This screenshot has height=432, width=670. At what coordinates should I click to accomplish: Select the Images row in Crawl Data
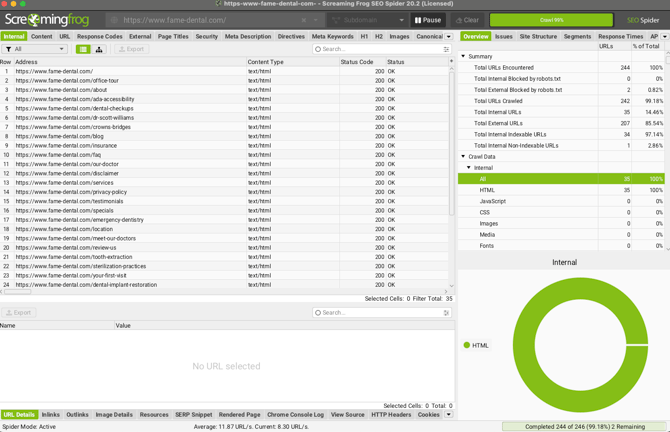(x=561, y=223)
